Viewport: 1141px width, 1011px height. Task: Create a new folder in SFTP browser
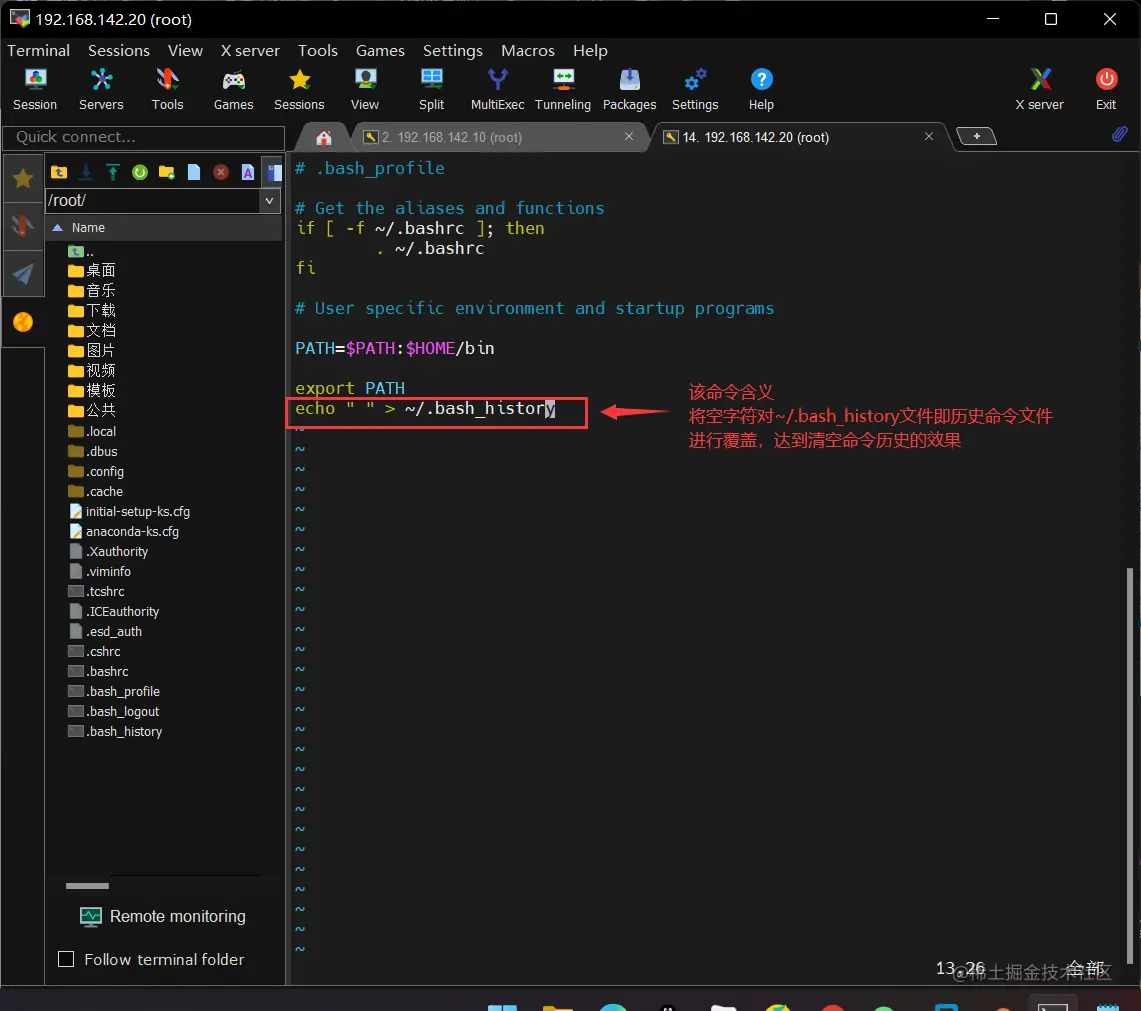[167, 172]
